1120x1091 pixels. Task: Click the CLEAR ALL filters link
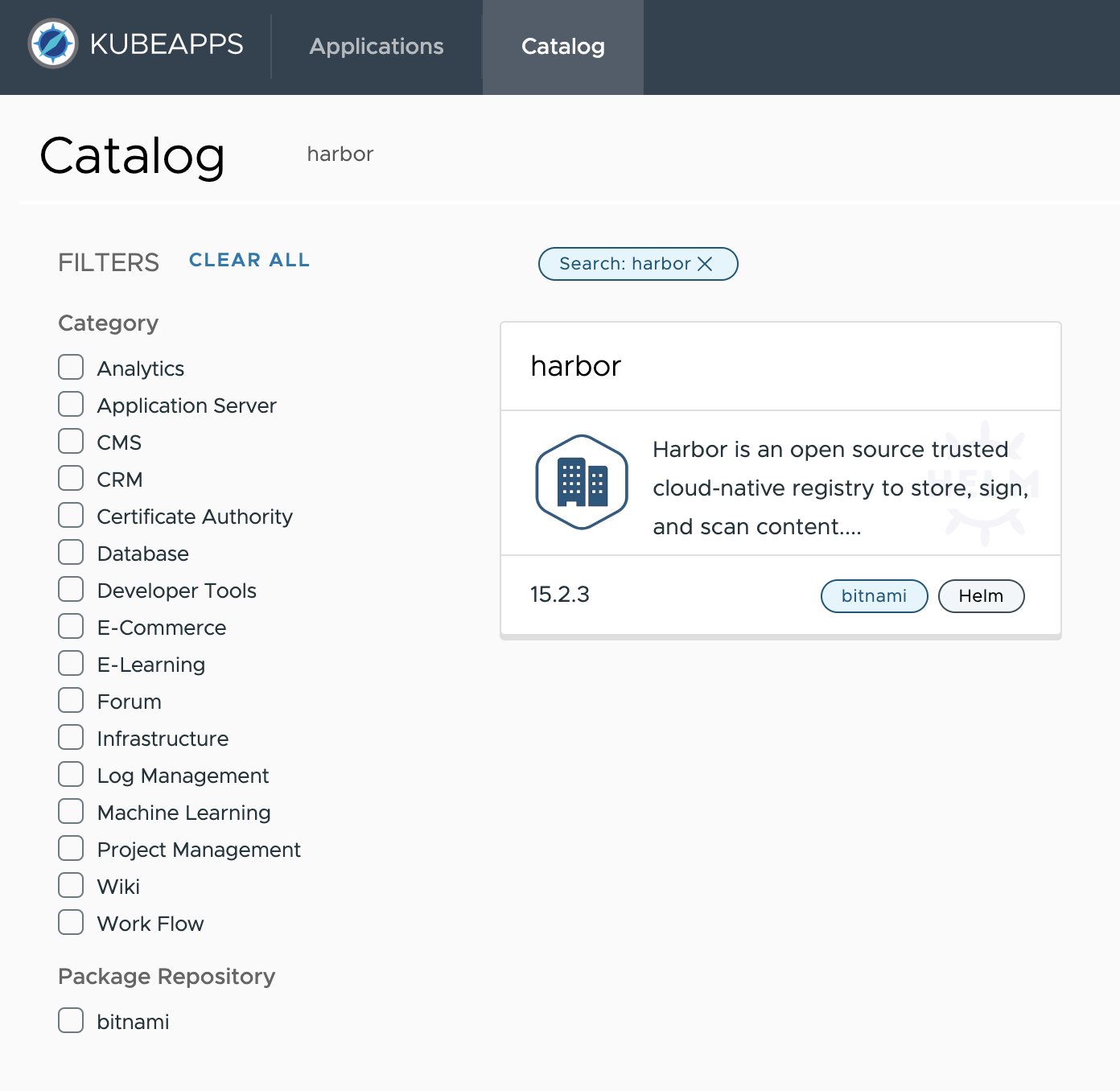tap(249, 260)
